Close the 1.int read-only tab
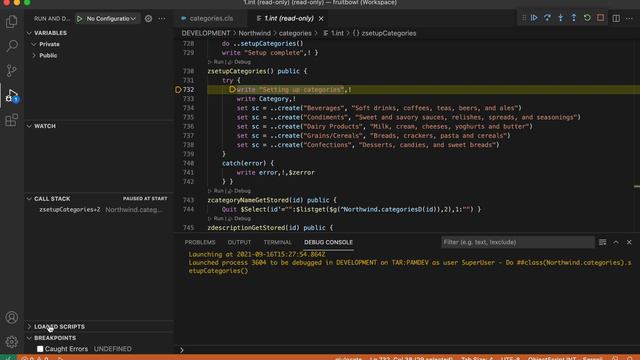Screen dimensions: 640x360 (321, 19)
